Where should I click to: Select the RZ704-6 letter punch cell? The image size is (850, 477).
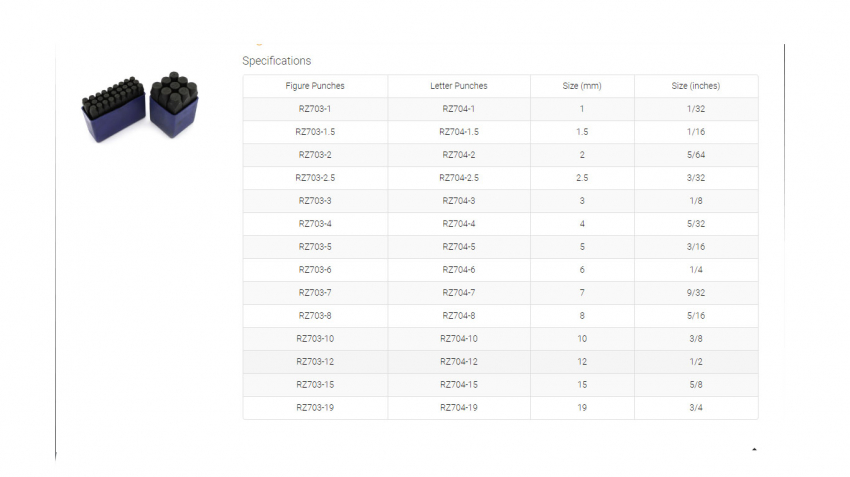[459, 270]
